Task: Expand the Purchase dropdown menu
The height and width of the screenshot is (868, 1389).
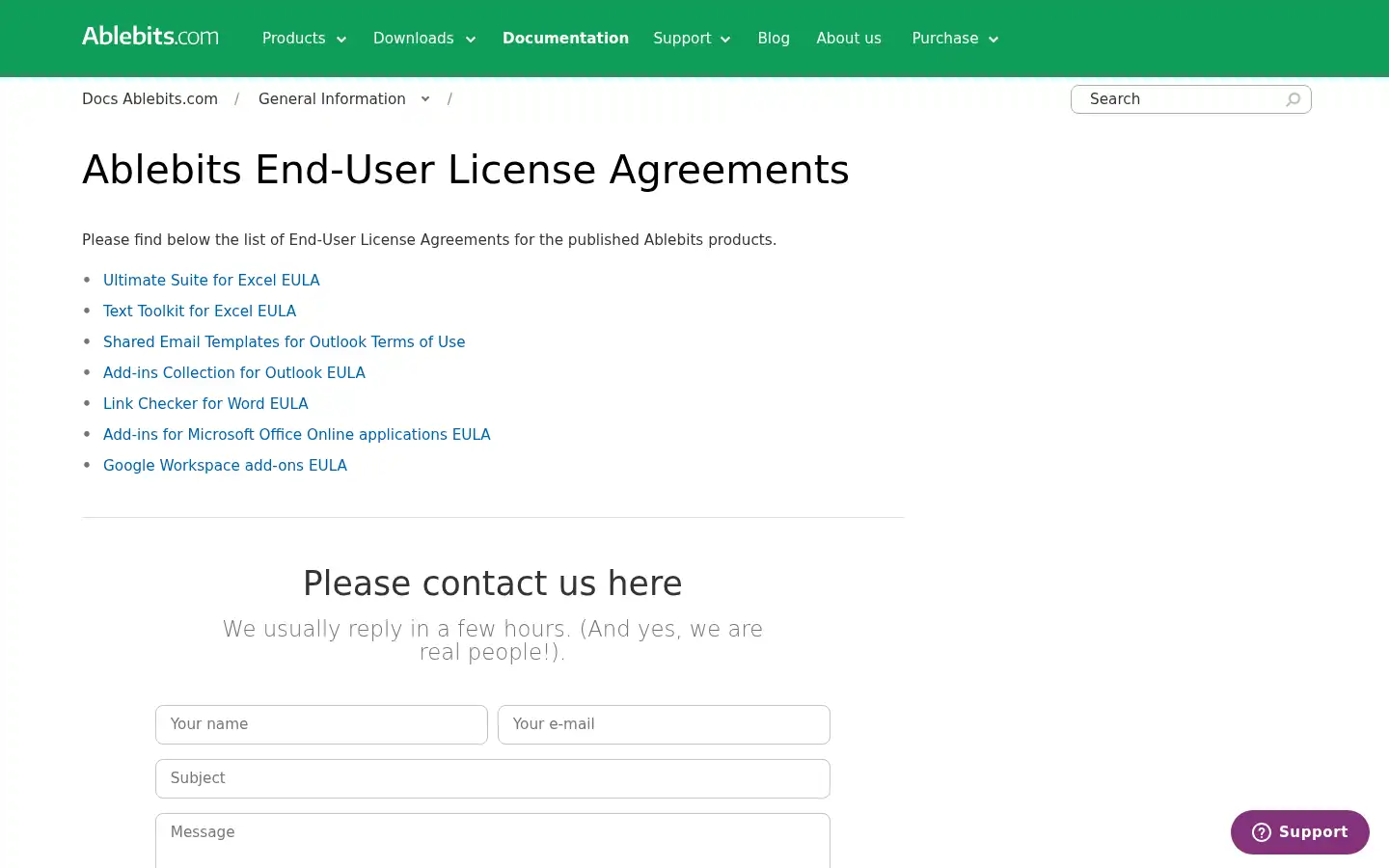Action: pyautogui.click(x=955, y=39)
